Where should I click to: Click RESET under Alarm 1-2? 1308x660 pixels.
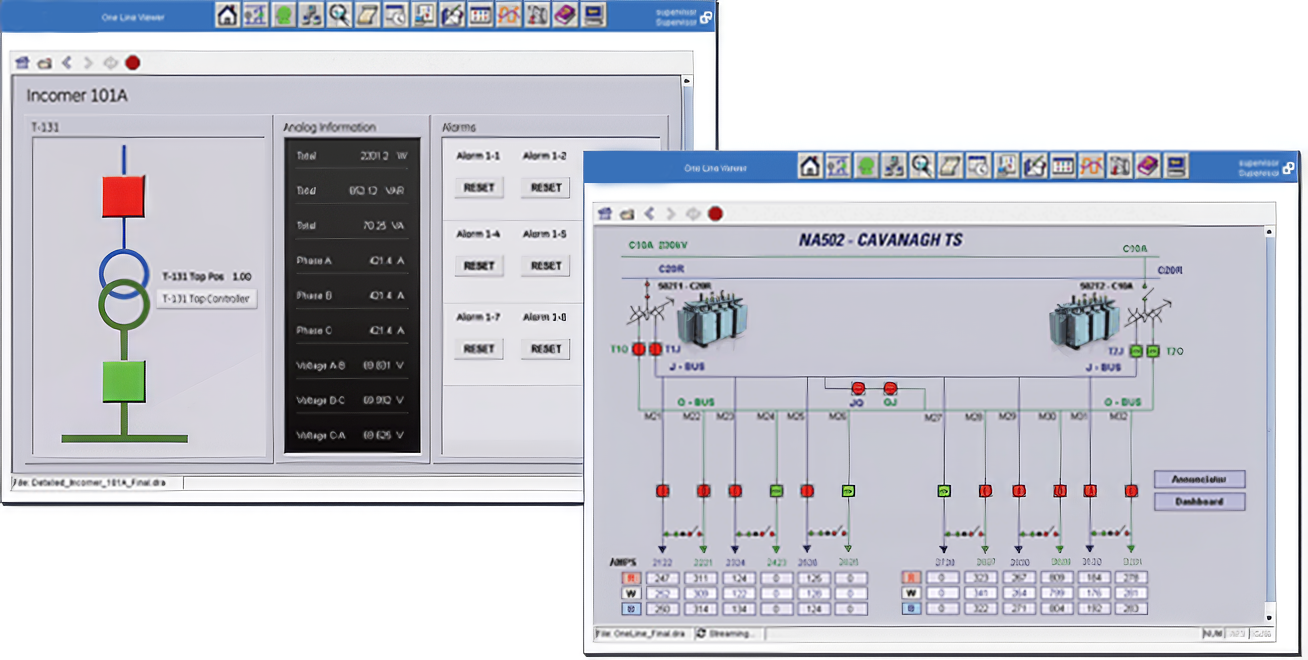(x=546, y=187)
